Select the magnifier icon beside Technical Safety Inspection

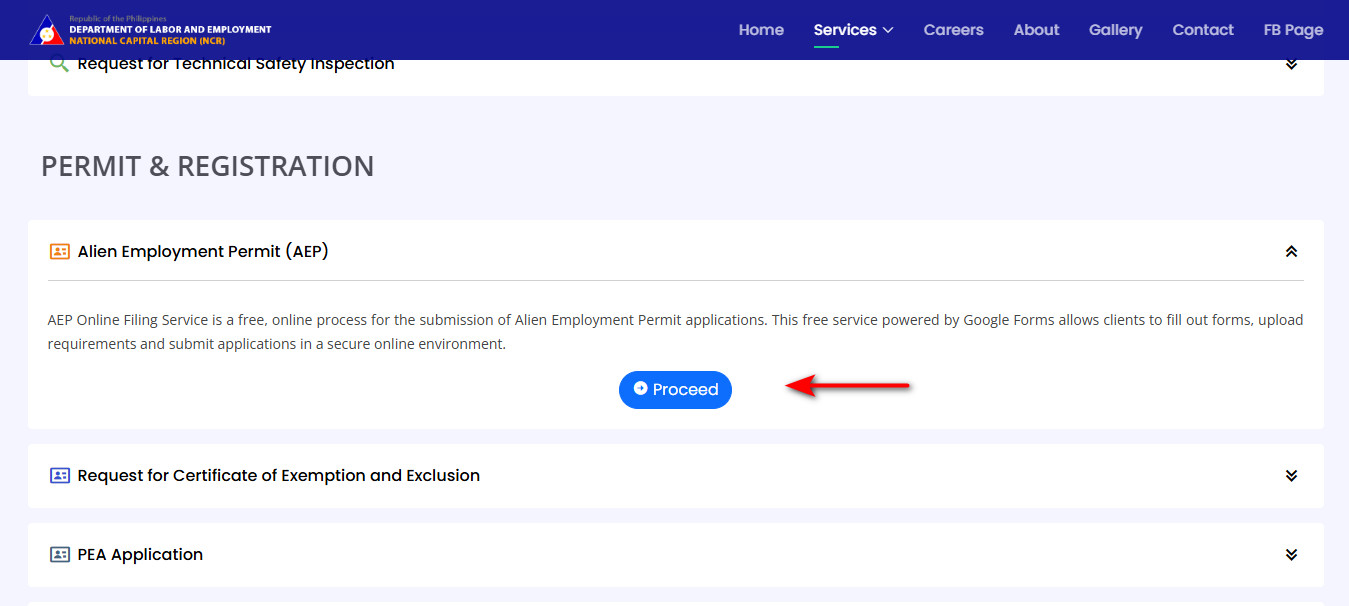tap(57, 62)
